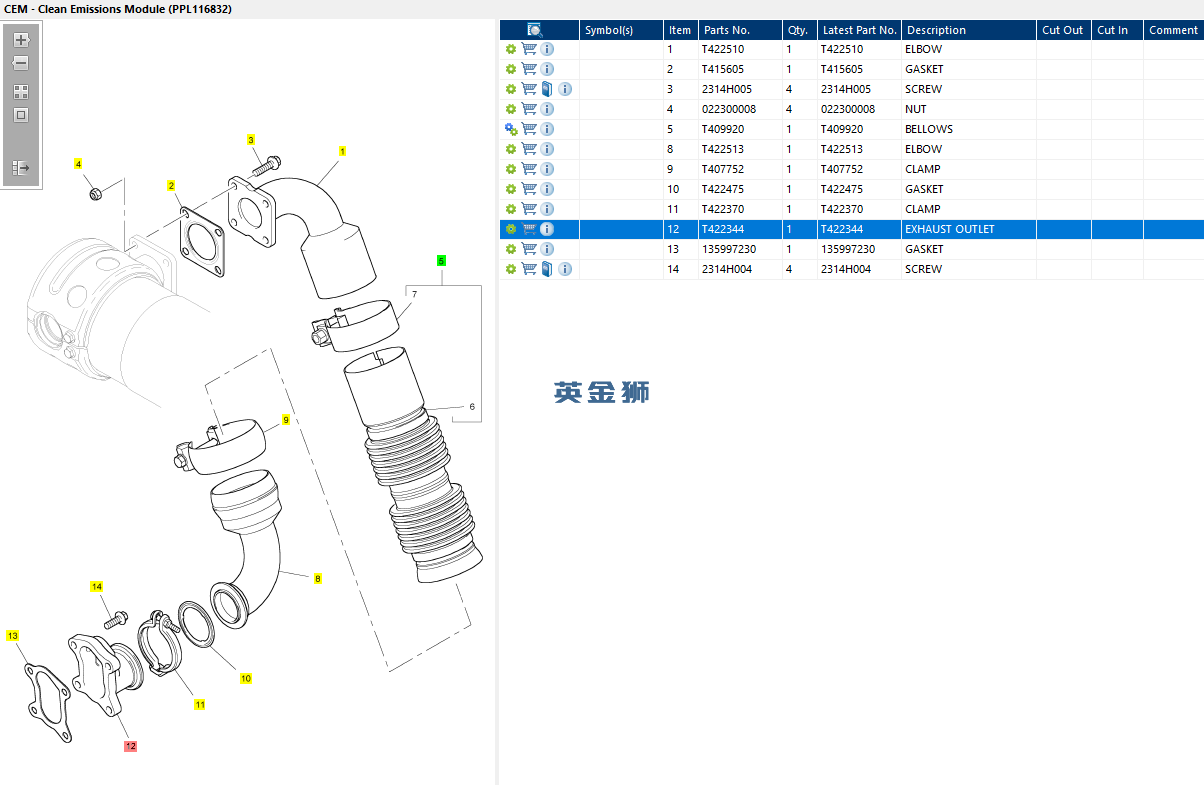
Task: Open the book icon for SCREW 2314H005
Action: click(x=547, y=89)
